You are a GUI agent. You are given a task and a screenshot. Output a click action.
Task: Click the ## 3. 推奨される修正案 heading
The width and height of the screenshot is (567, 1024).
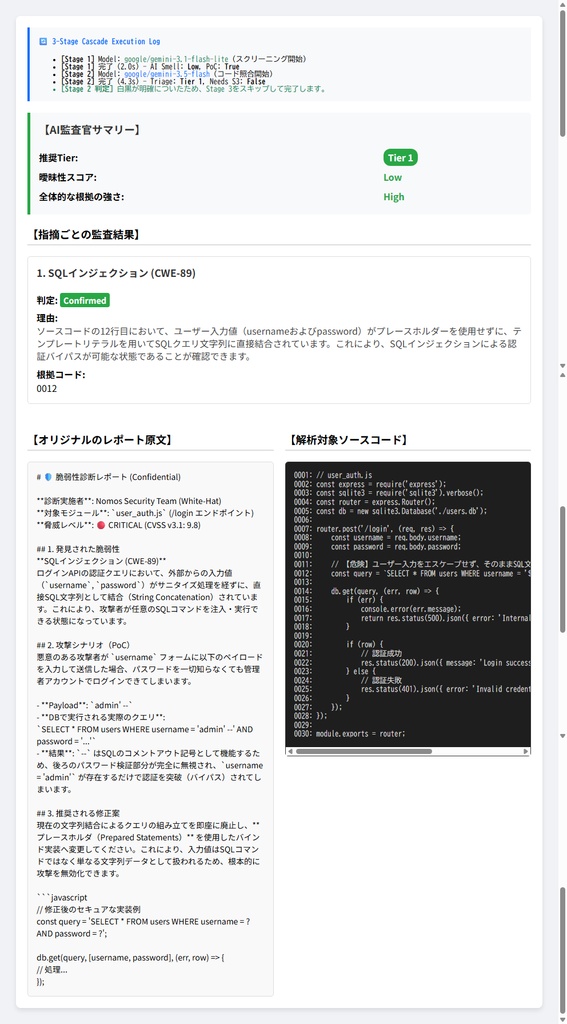pos(78,813)
